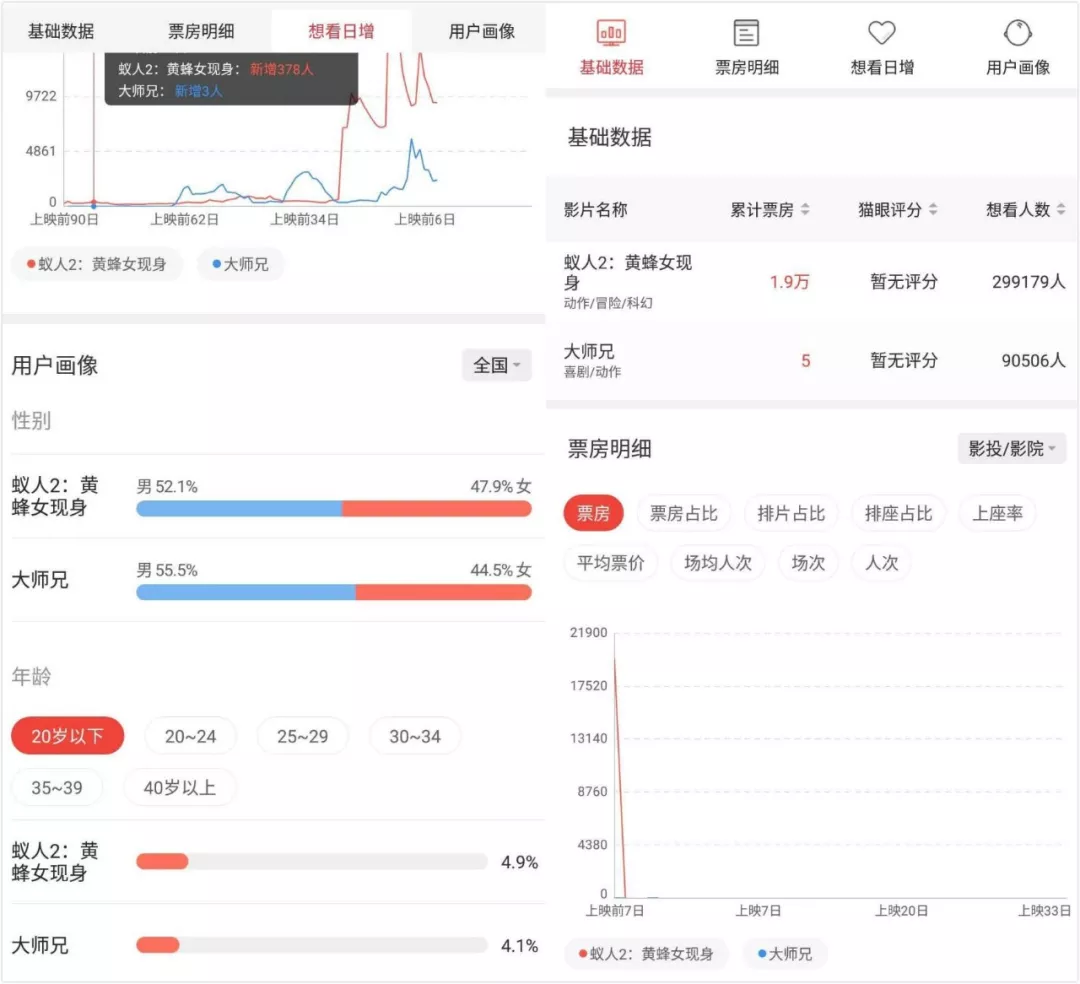Select the 40岁以上 age filter
This screenshot has width=1080, height=984.
180,787
